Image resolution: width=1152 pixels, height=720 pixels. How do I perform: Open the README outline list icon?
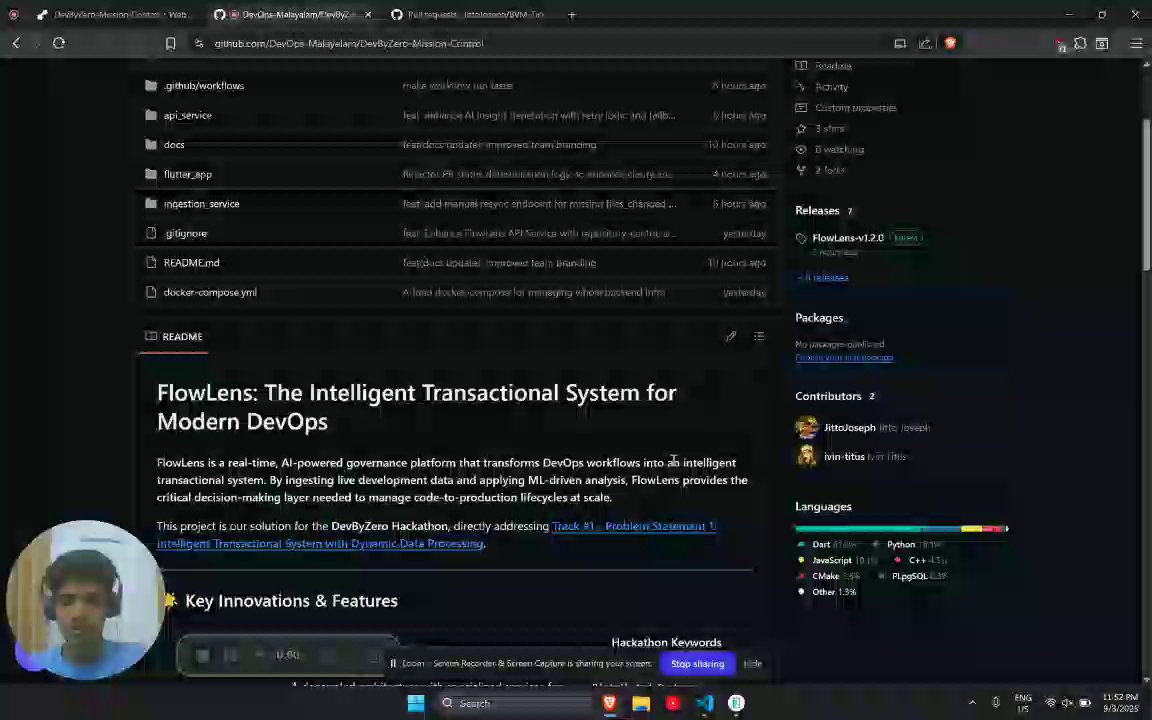tap(759, 336)
